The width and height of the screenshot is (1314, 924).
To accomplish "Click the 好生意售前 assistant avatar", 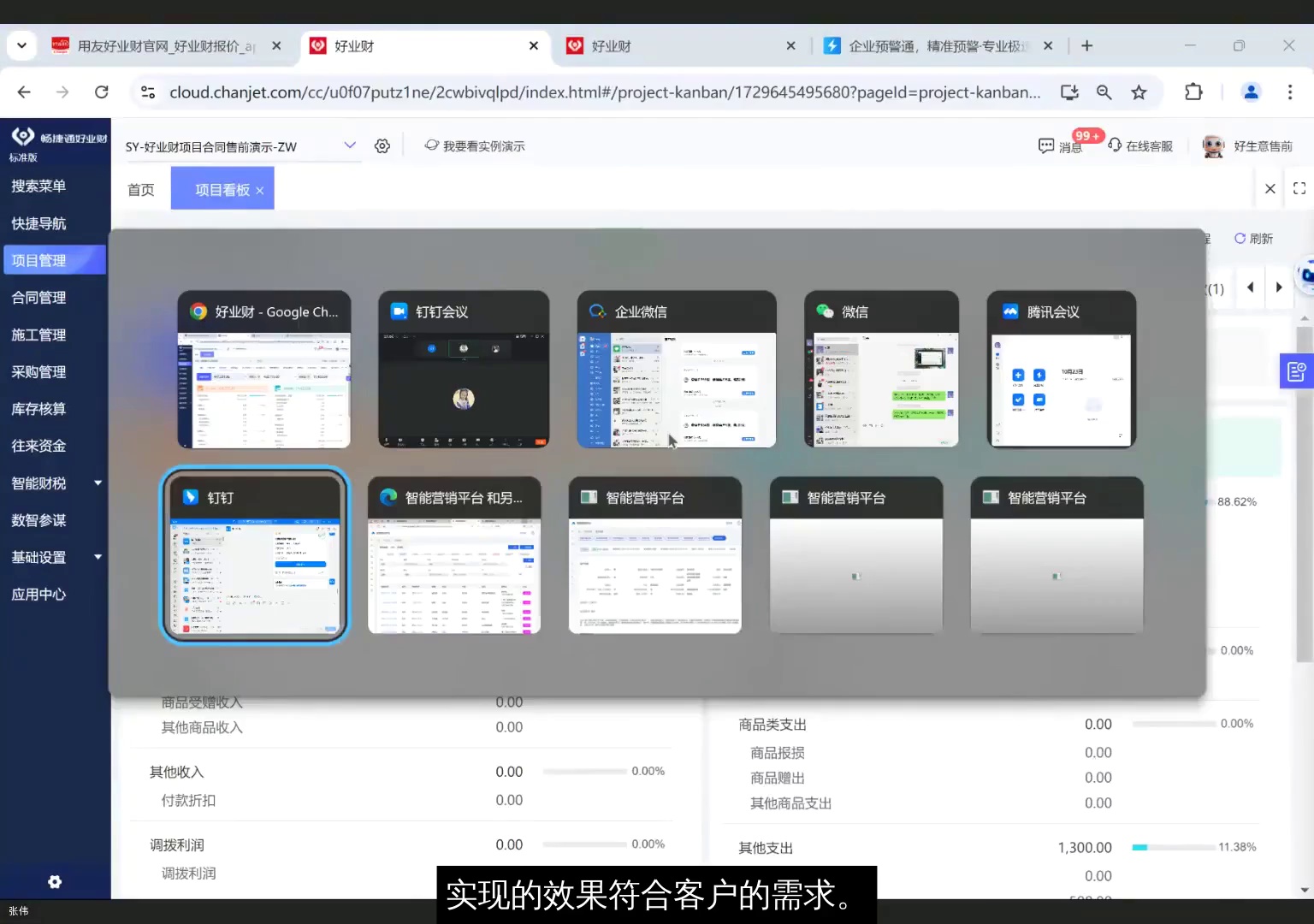I will 1214,145.
